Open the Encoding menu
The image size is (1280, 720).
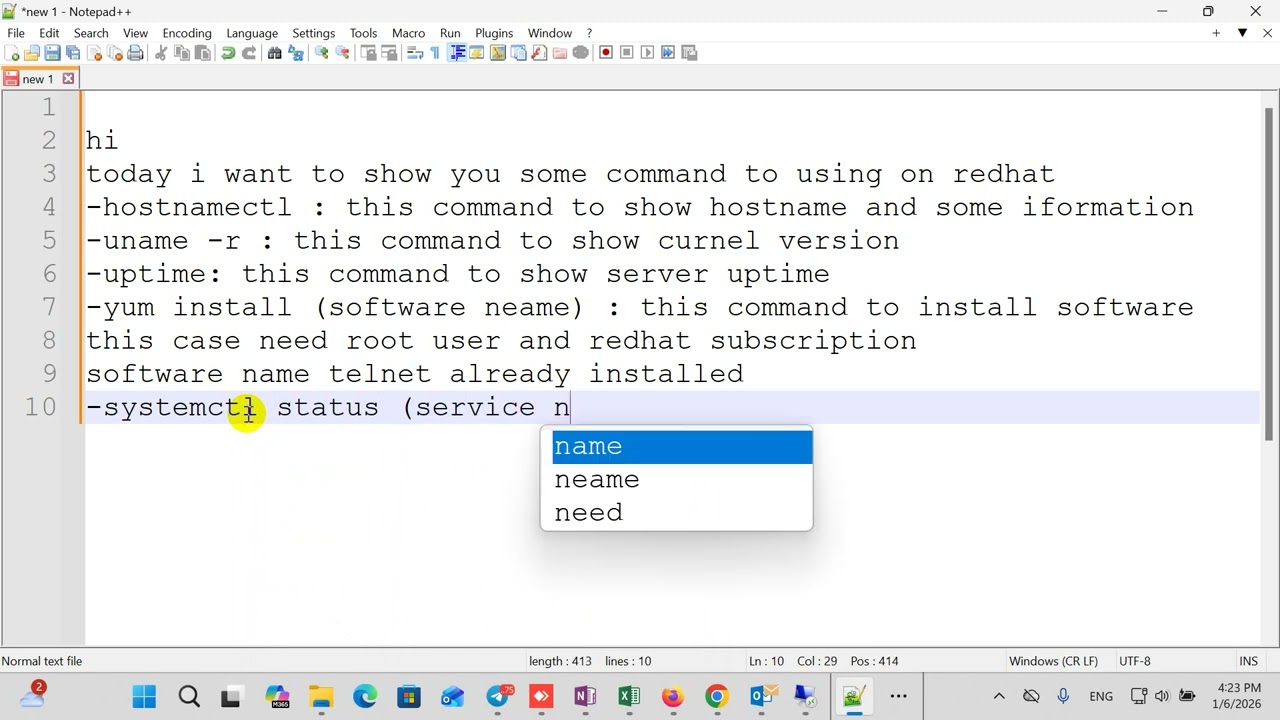187,33
